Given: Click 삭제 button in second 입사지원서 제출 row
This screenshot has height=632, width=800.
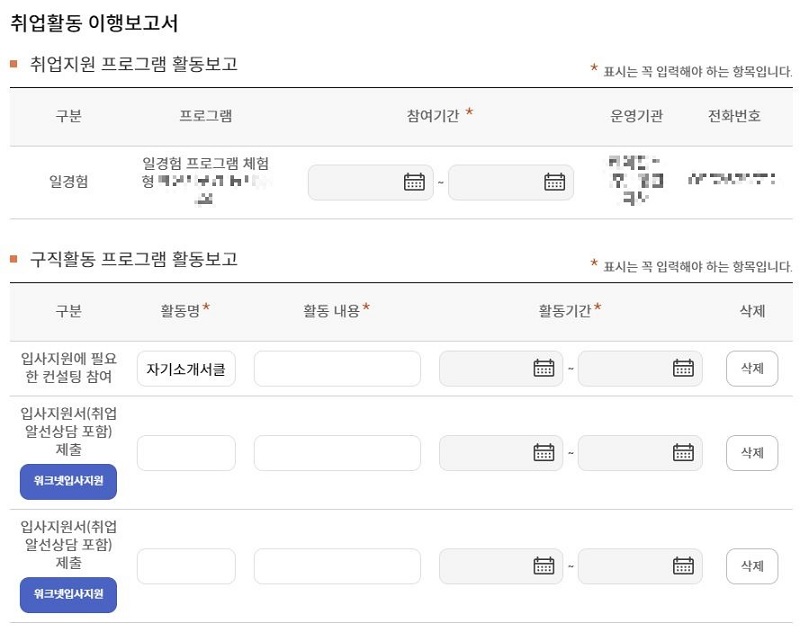Looking at the screenshot, I should (752, 566).
